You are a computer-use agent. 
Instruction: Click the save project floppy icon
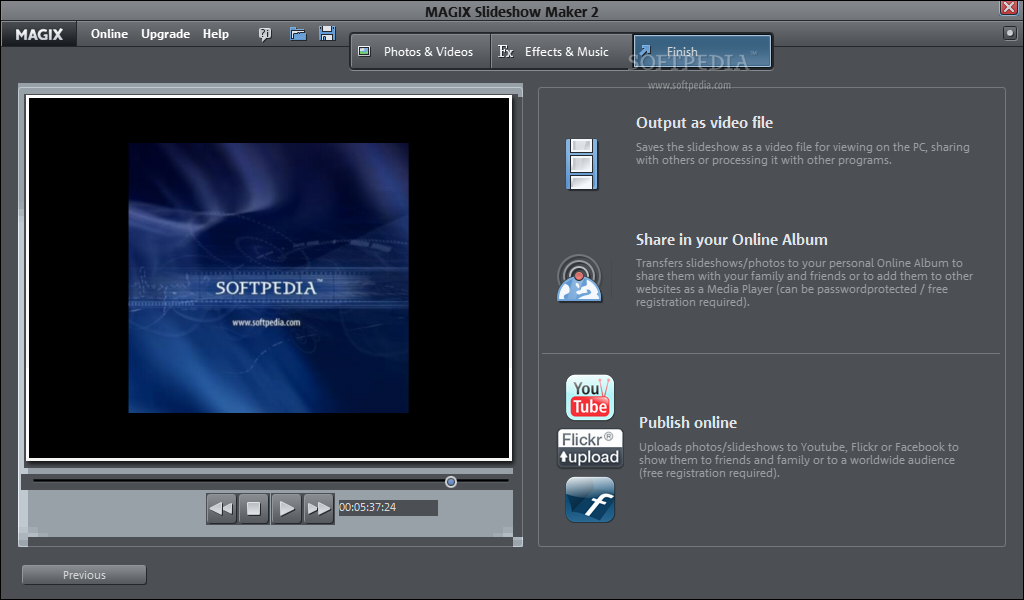click(x=327, y=34)
